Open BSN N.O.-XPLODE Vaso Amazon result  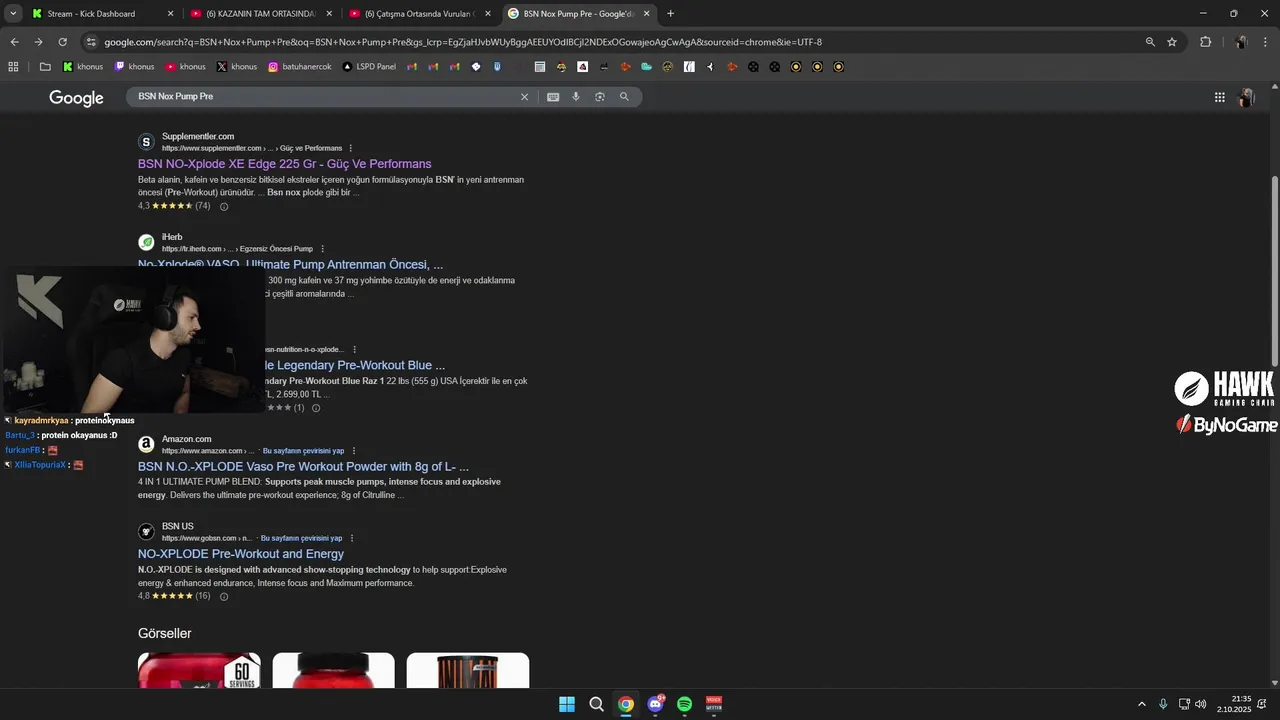click(303, 467)
